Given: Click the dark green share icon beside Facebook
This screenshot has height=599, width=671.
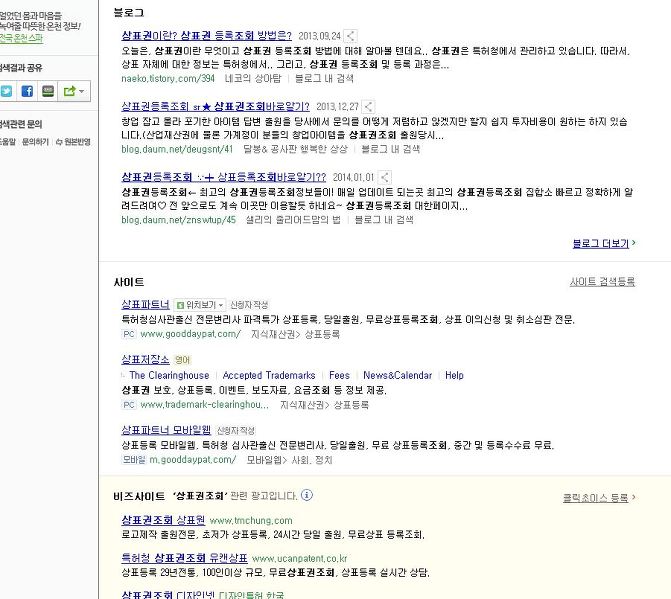Looking at the screenshot, I should pos(48,91).
